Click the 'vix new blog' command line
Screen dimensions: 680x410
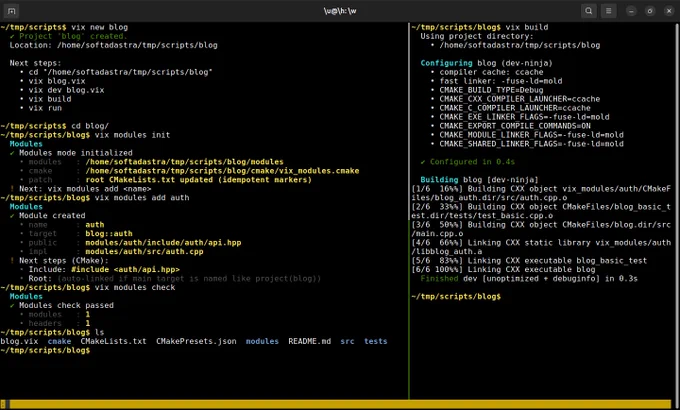point(99,27)
